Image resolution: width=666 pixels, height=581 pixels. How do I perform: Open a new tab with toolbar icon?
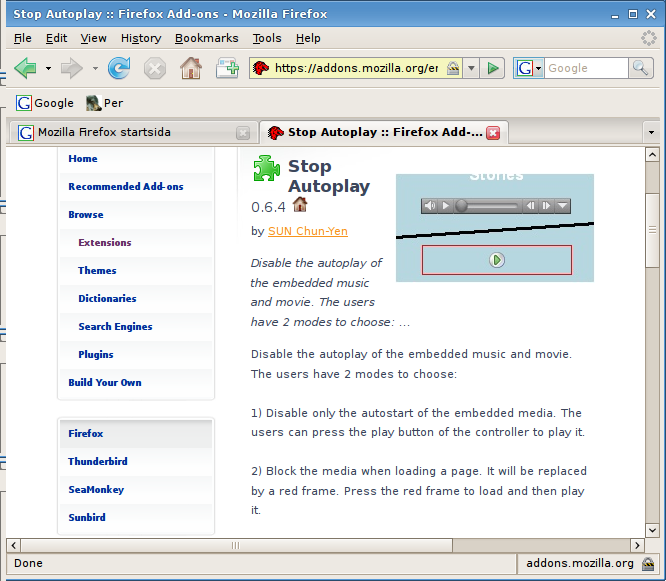coord(227,68)
